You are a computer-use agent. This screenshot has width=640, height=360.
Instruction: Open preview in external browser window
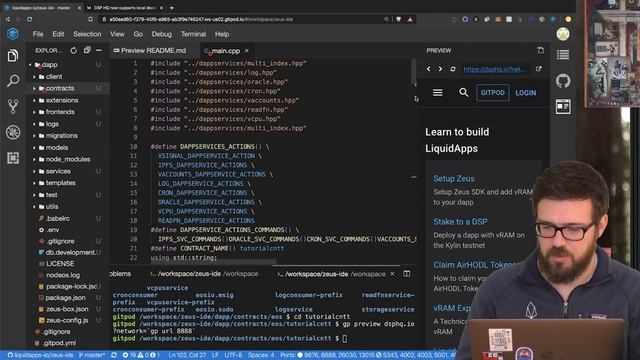539,69
